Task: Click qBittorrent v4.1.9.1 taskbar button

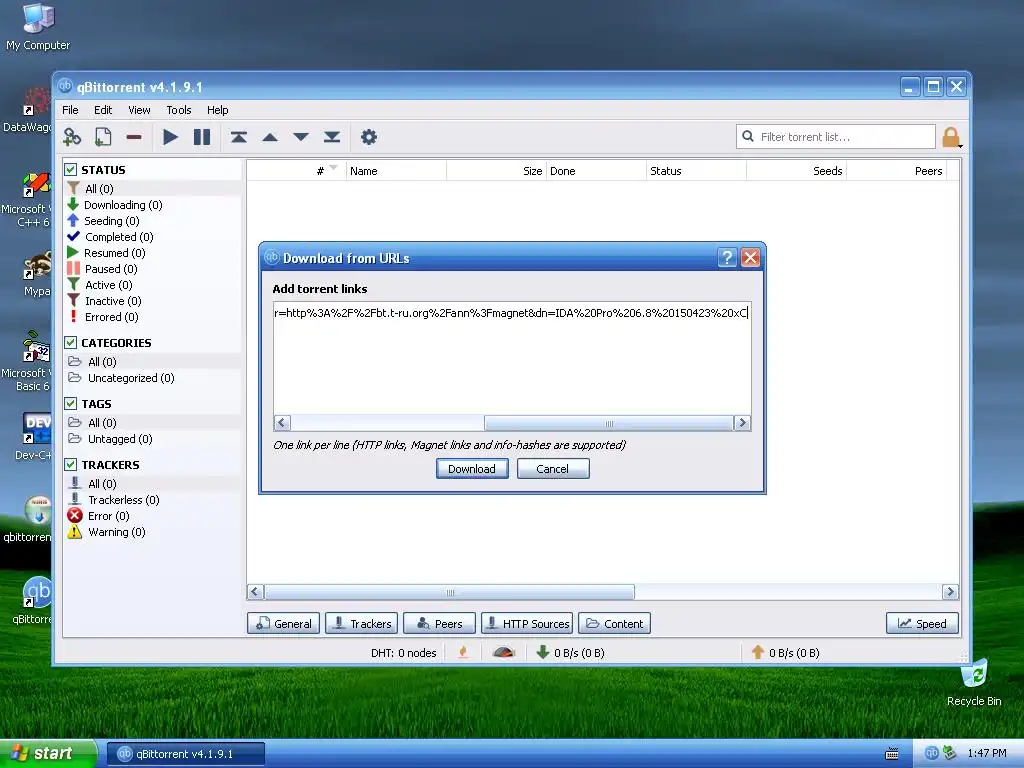Action: [x=185, y=754]
